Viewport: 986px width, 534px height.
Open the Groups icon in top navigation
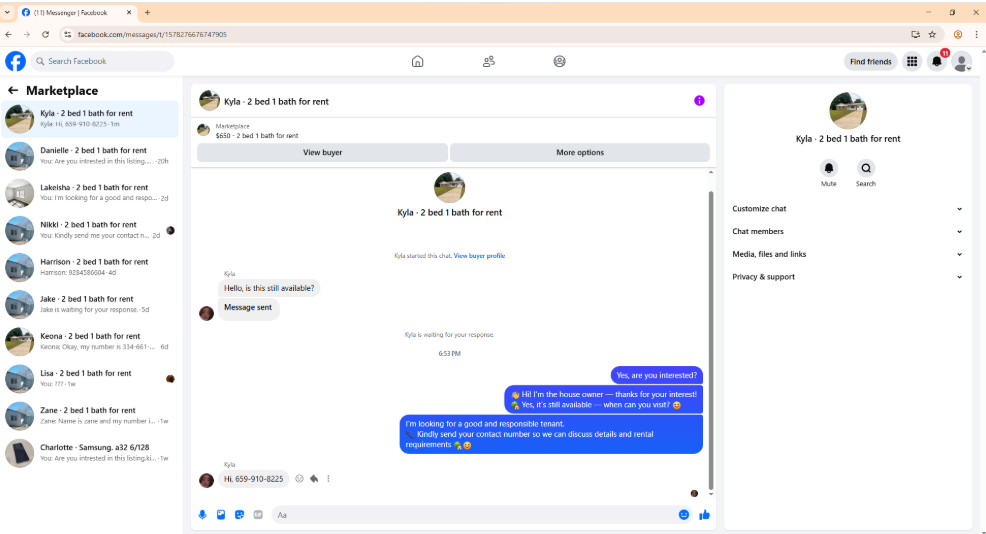pos(560,61)
